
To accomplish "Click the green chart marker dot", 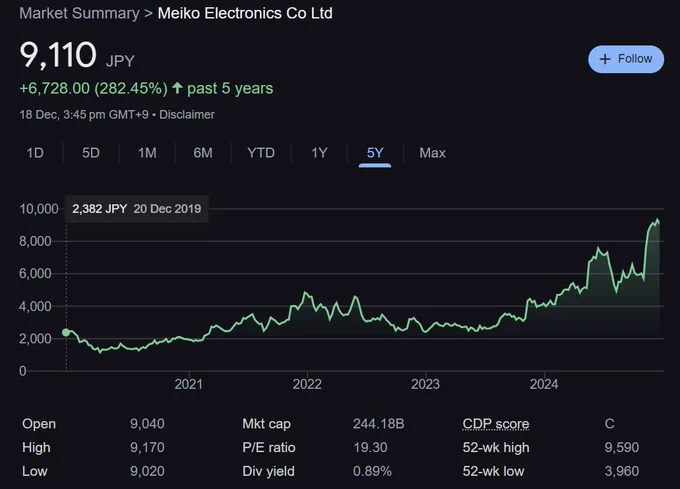I will point(66,333).
